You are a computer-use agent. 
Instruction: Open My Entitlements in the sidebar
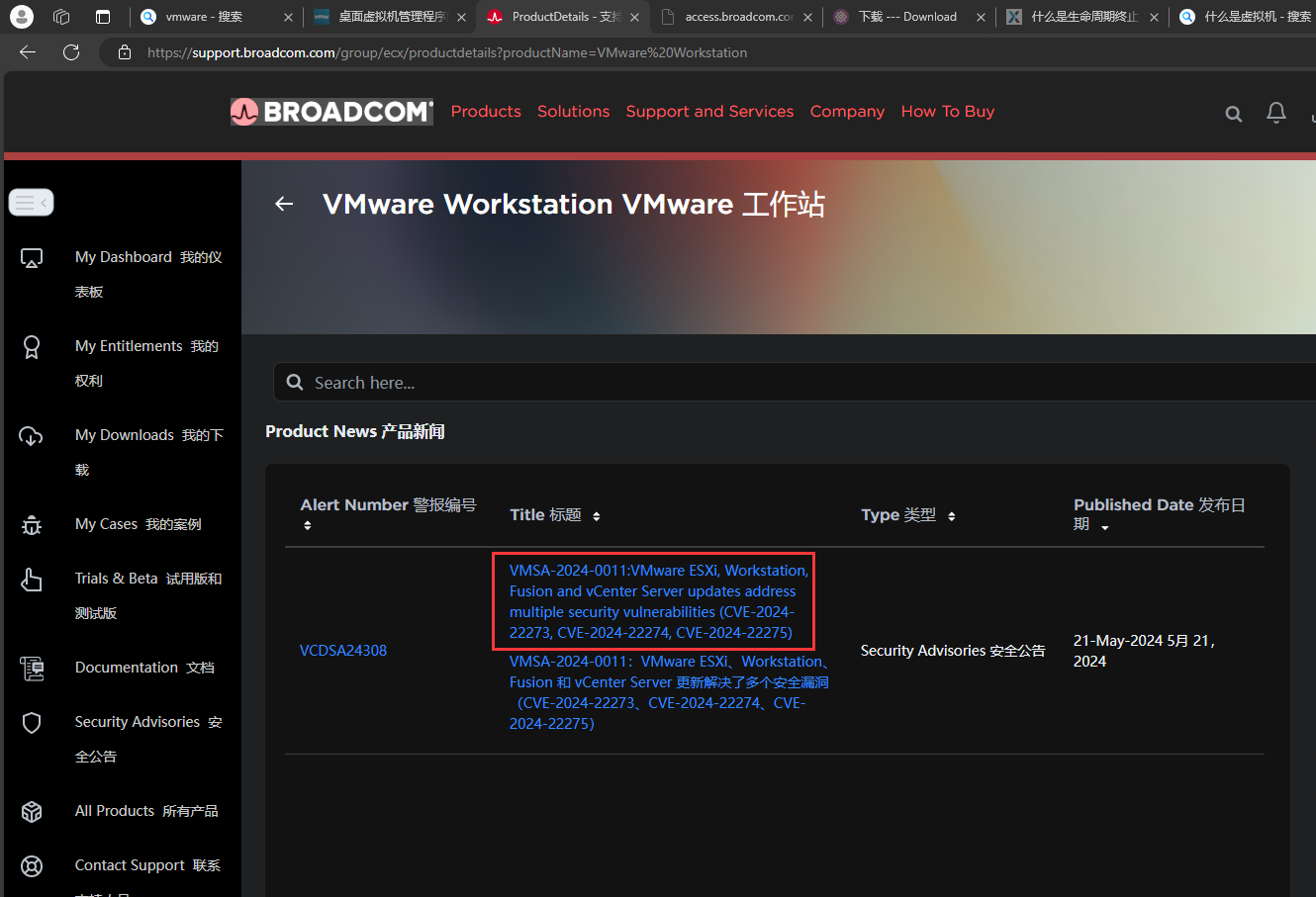146,363
